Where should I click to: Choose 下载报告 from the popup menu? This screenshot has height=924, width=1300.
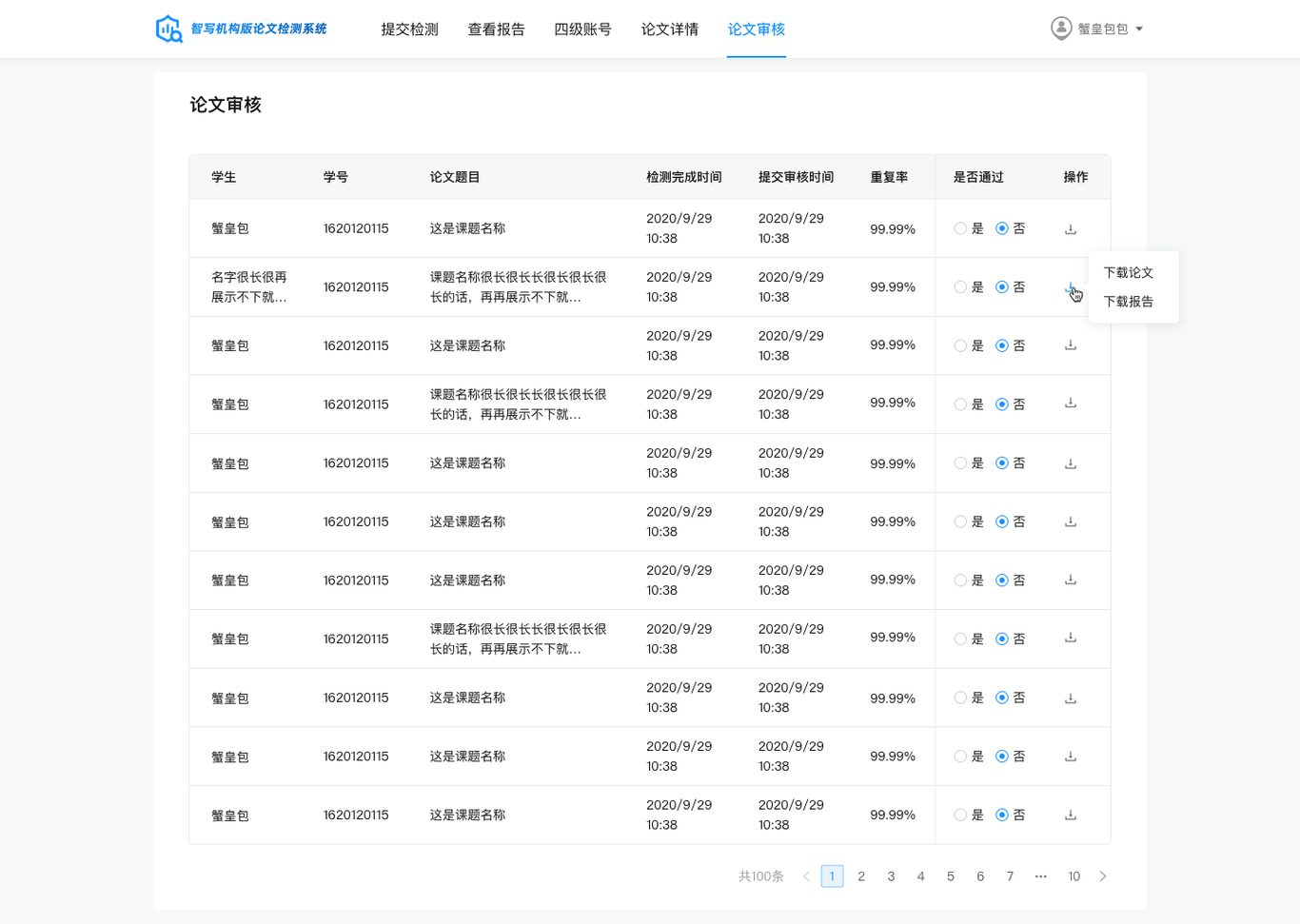(x=1129, y=302)
